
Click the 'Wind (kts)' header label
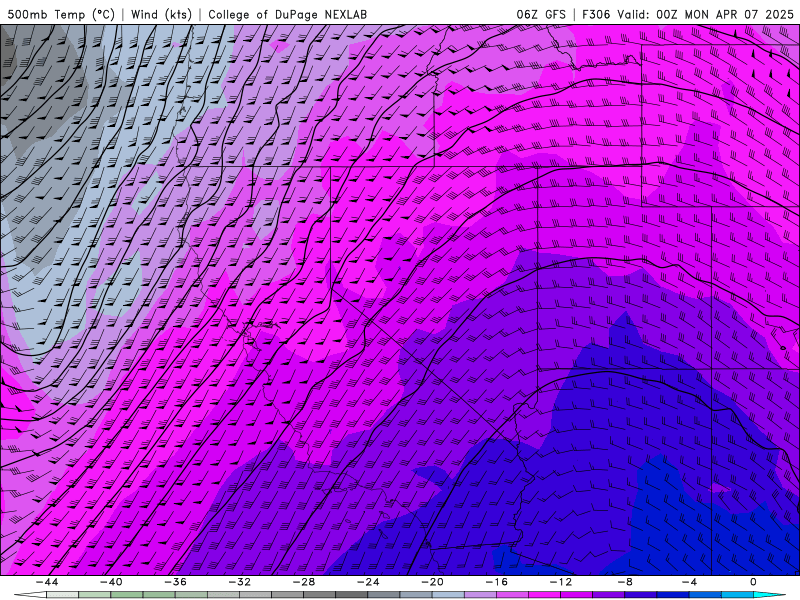[x=161, y=14]
